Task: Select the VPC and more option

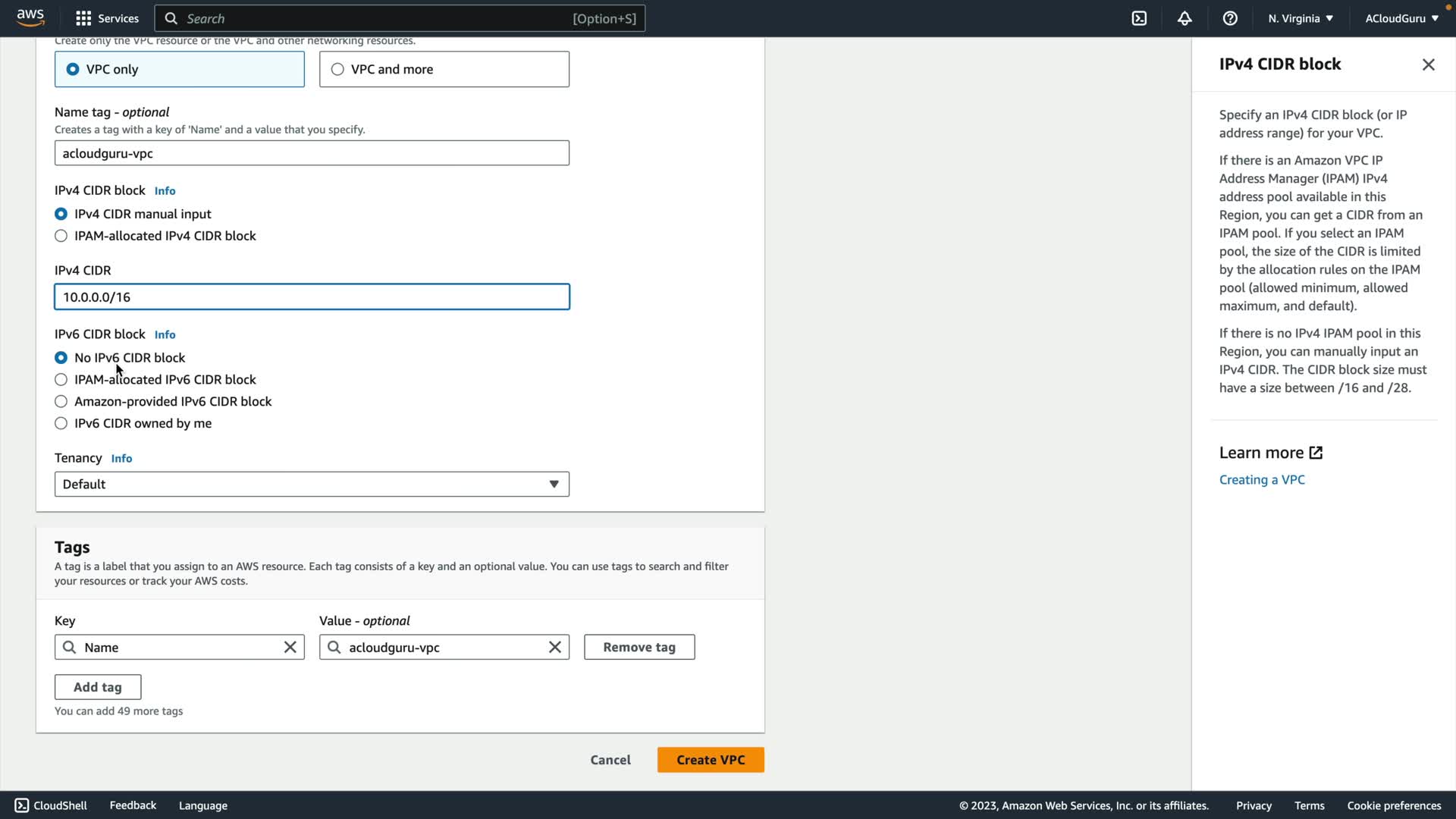Action: click(338, 69)
